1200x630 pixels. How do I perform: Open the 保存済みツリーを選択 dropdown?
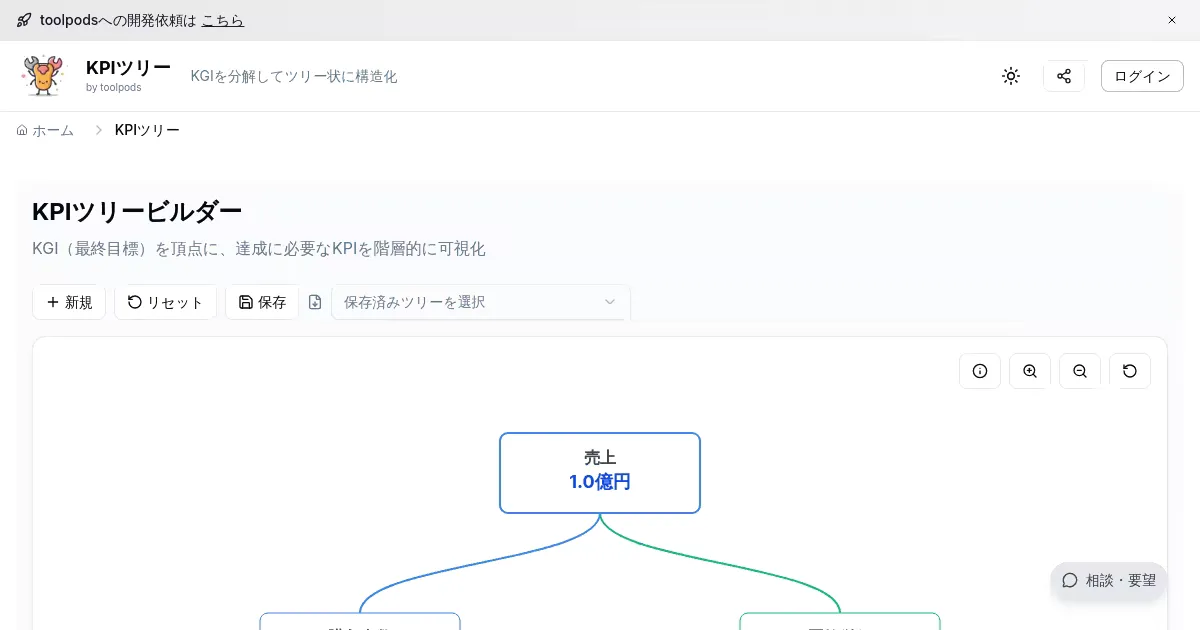480,302
